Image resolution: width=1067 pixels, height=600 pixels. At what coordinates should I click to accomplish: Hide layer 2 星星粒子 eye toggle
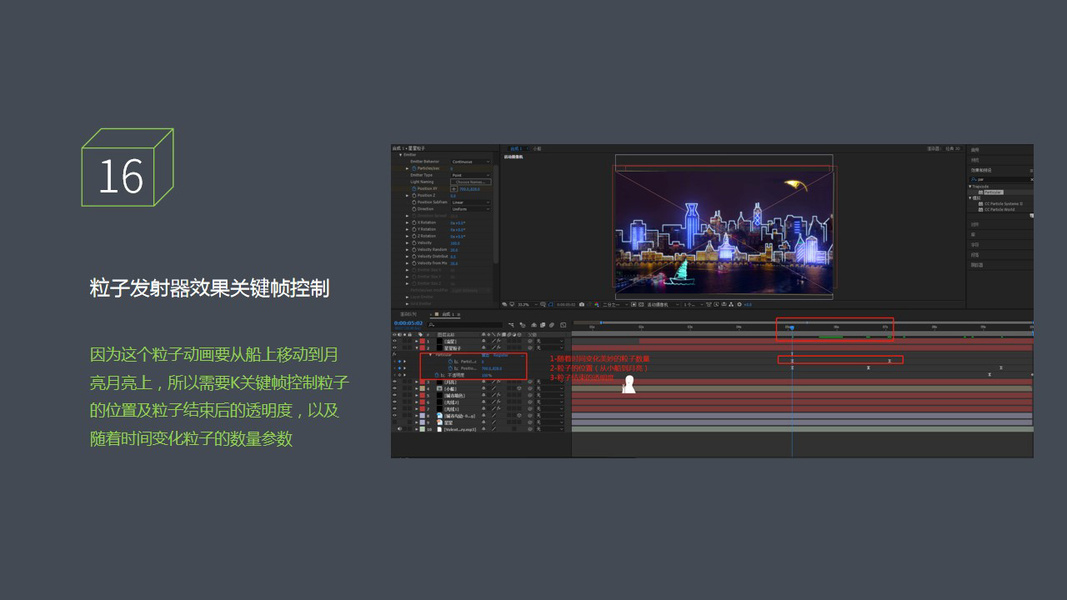pos(395,348)
